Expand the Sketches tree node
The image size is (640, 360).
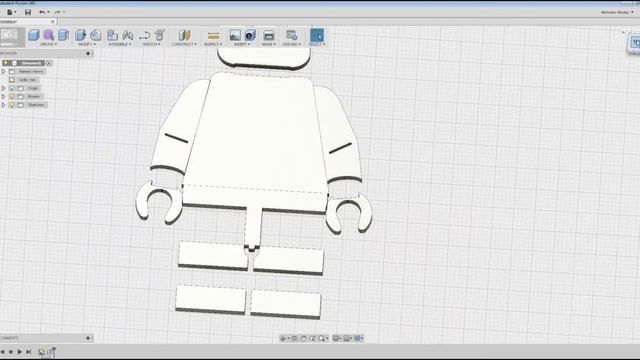(x=4, y=105)
